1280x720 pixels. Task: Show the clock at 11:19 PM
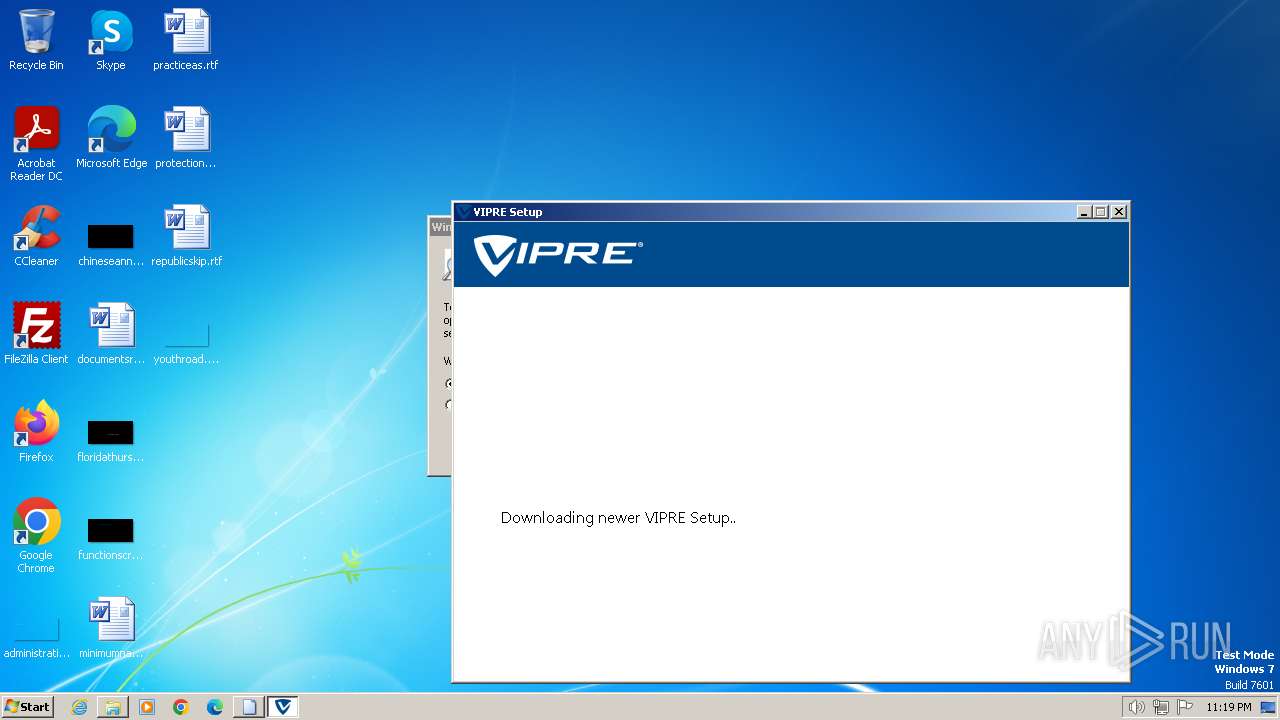pyautogui.click(x=1228, y=707)
